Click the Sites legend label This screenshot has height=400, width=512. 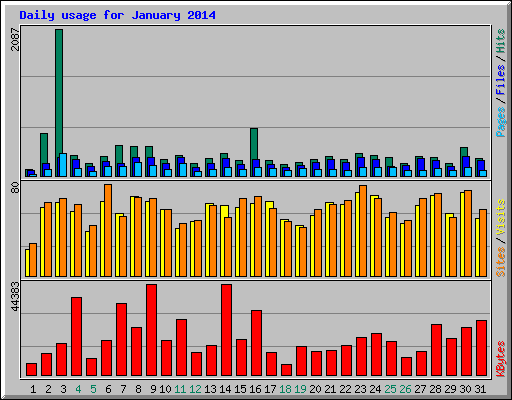(x=500, y=262)
